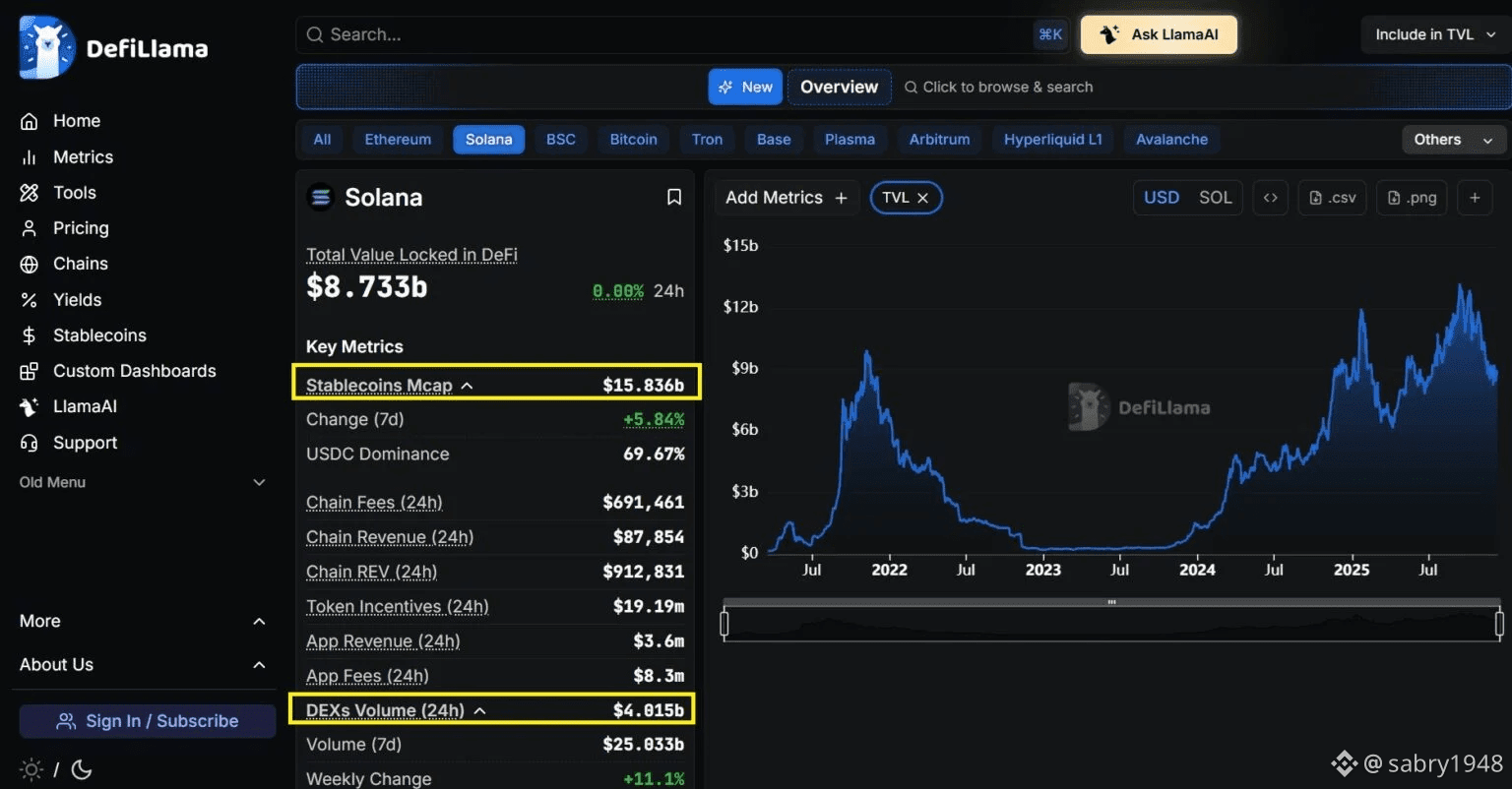Export the chart as .png
This screenshot has width=1512, height=789.
pyautogui.click(x=1412, y=198)
